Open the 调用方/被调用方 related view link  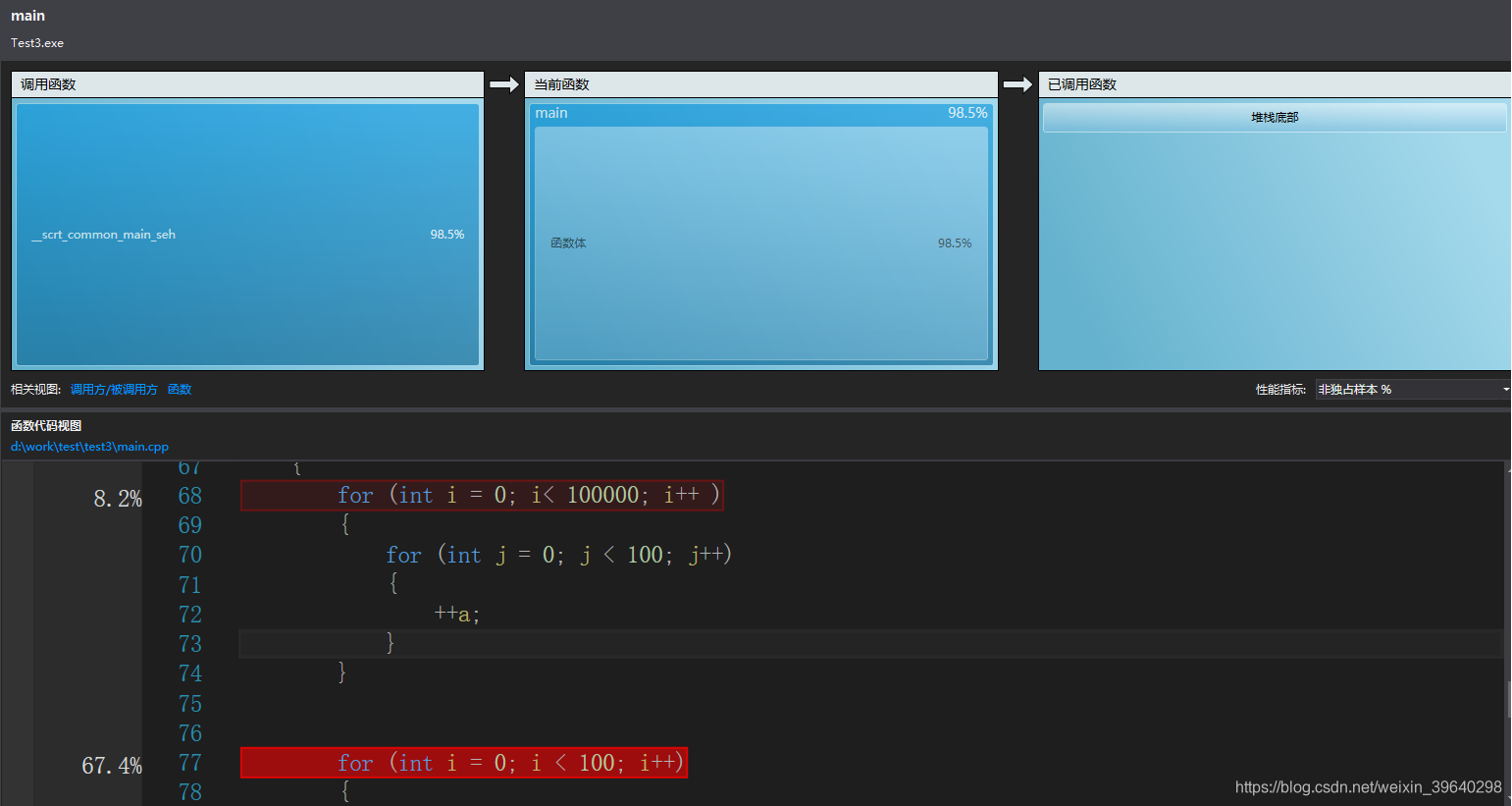tap(114, 390)
